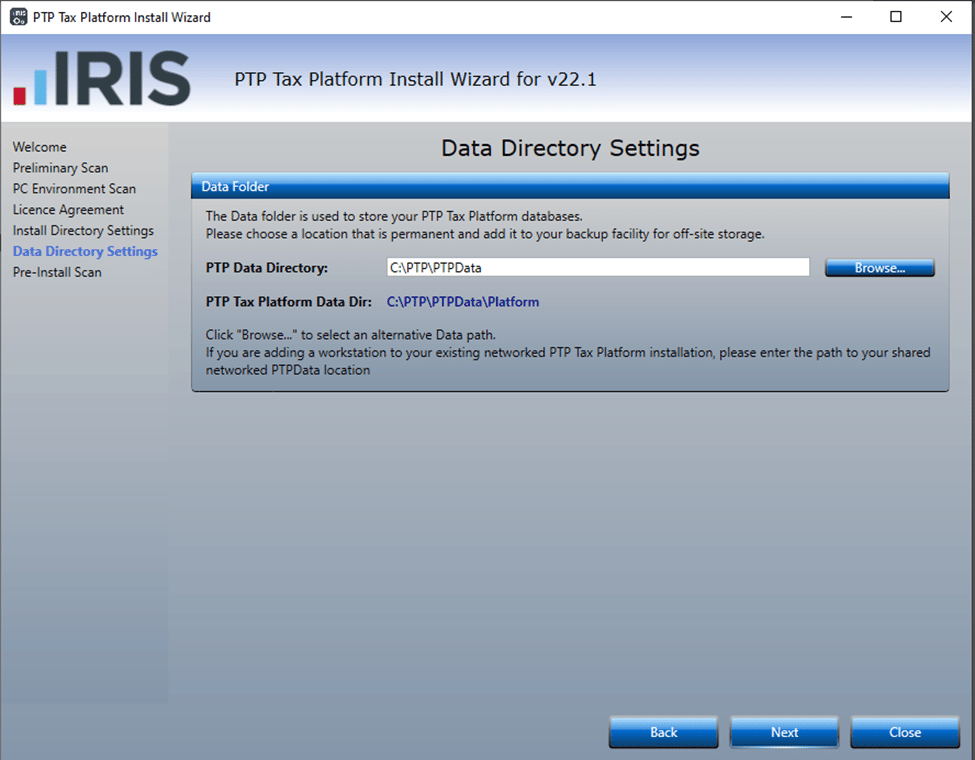This screenshot has width=975, height=760.
Task: Click the Close wizard button
Action: coord(905,732)
